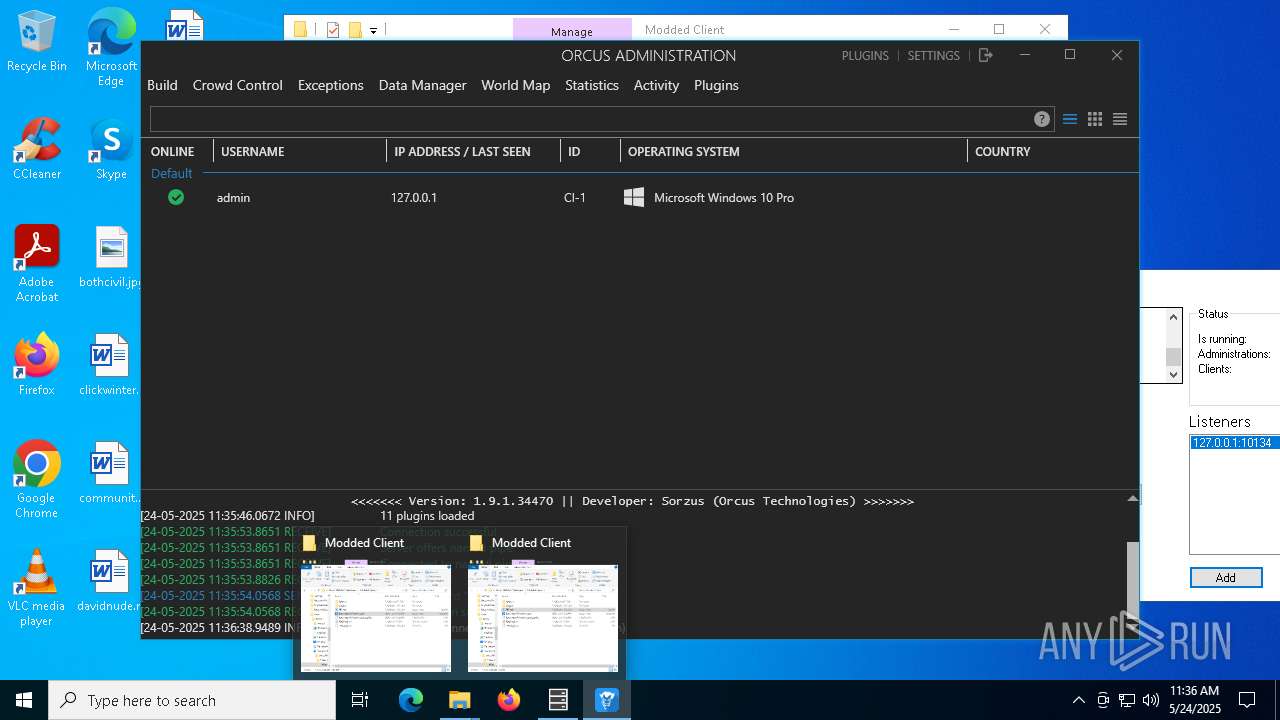
Task: Click the logout icon in Orcus title bar
Action: [x=985, y=55]
